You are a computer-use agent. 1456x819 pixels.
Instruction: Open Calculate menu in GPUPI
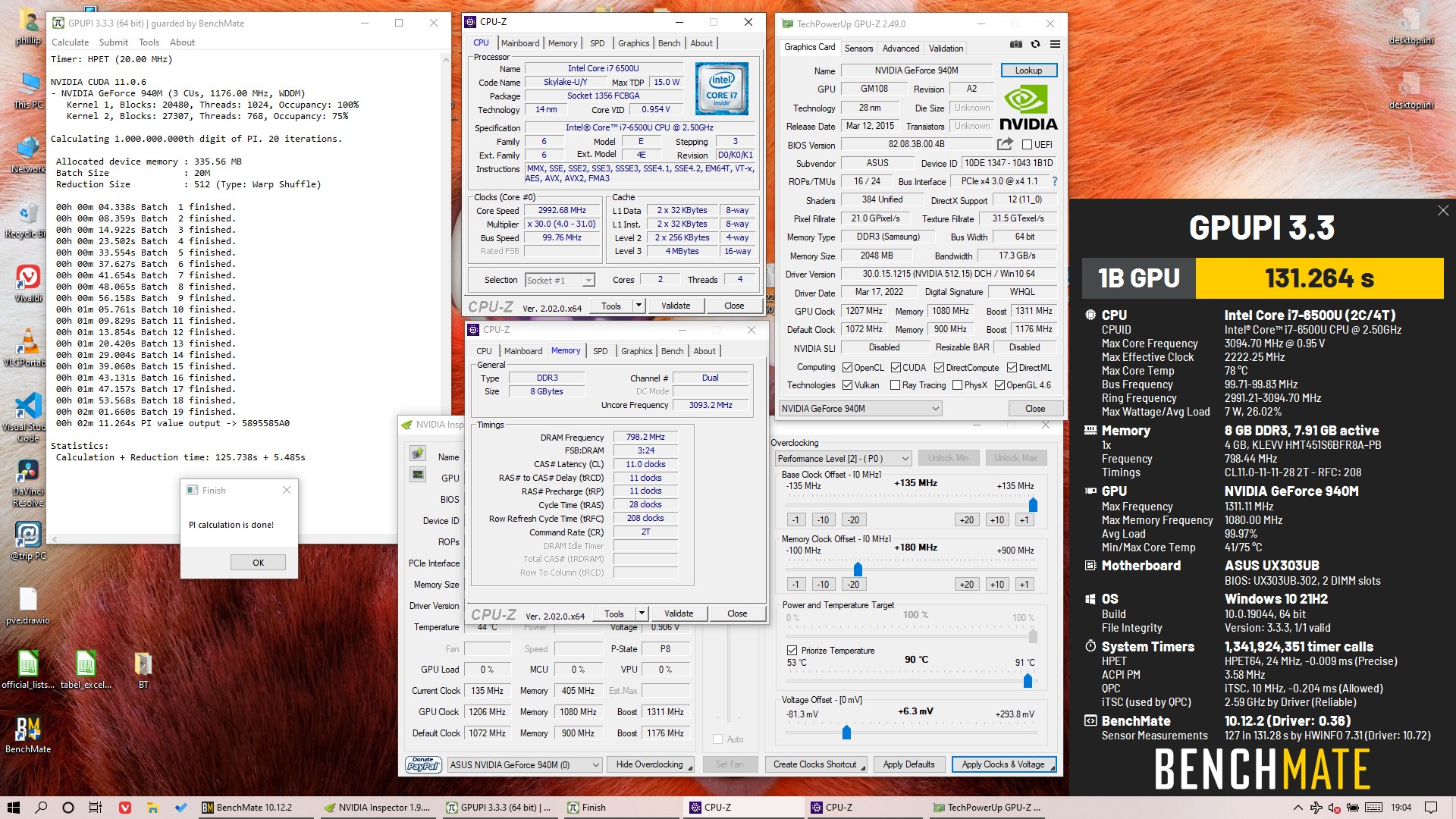tap(70, 42)
